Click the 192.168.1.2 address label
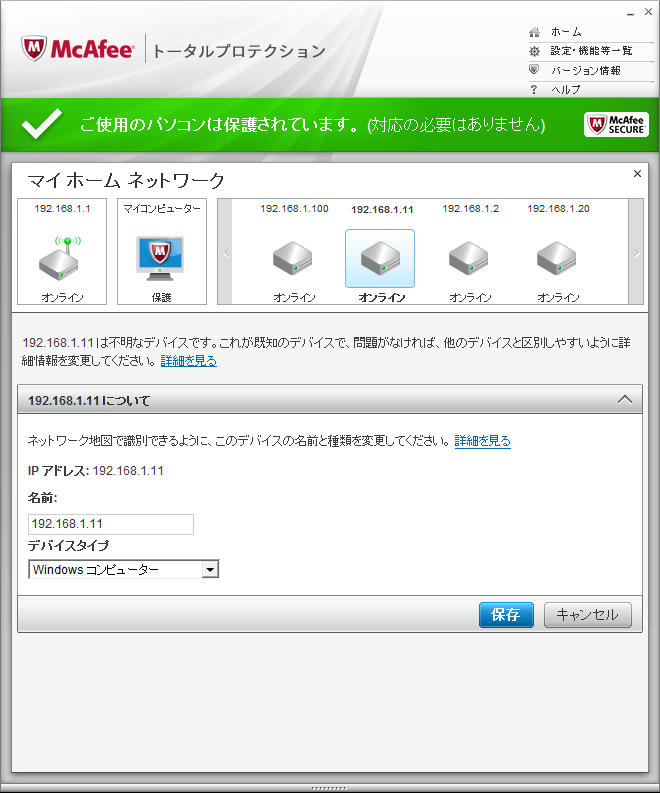This screenshot has height=793, width=660. pos(470,209)
